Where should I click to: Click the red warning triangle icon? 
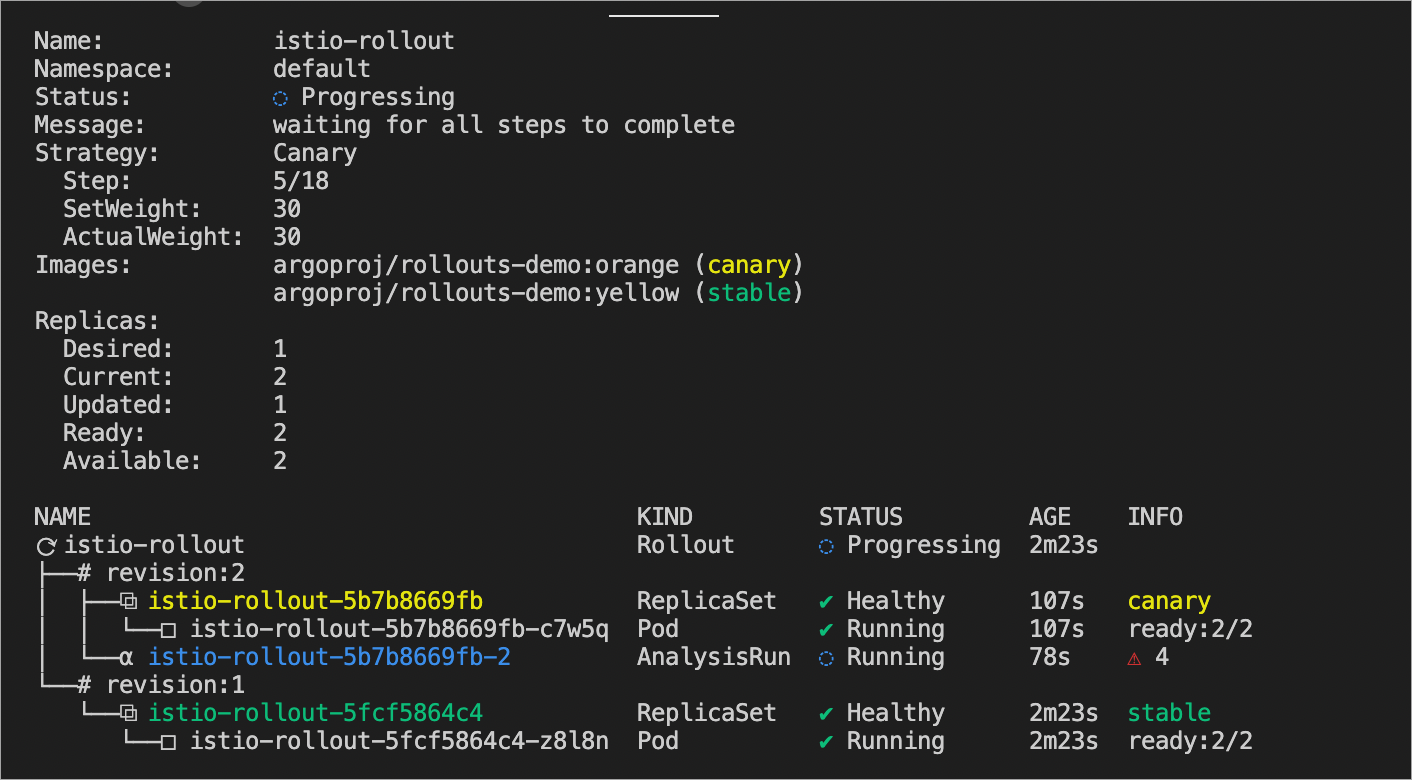click(1134, 658)
